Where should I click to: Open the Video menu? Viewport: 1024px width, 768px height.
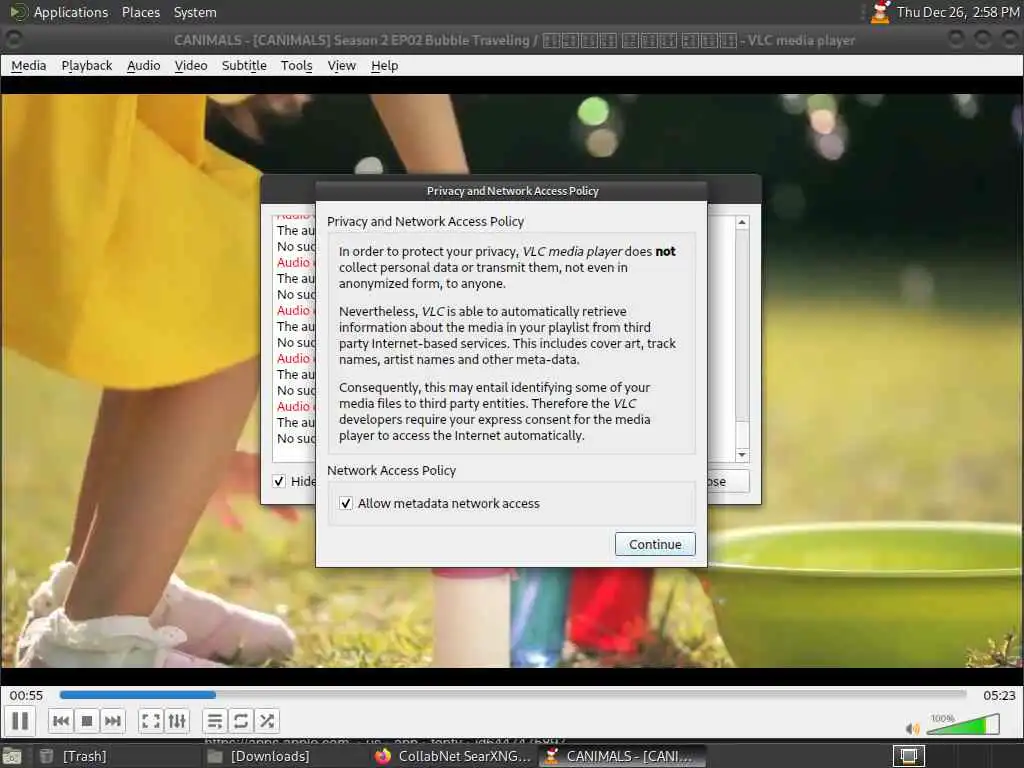coord(191,65)
